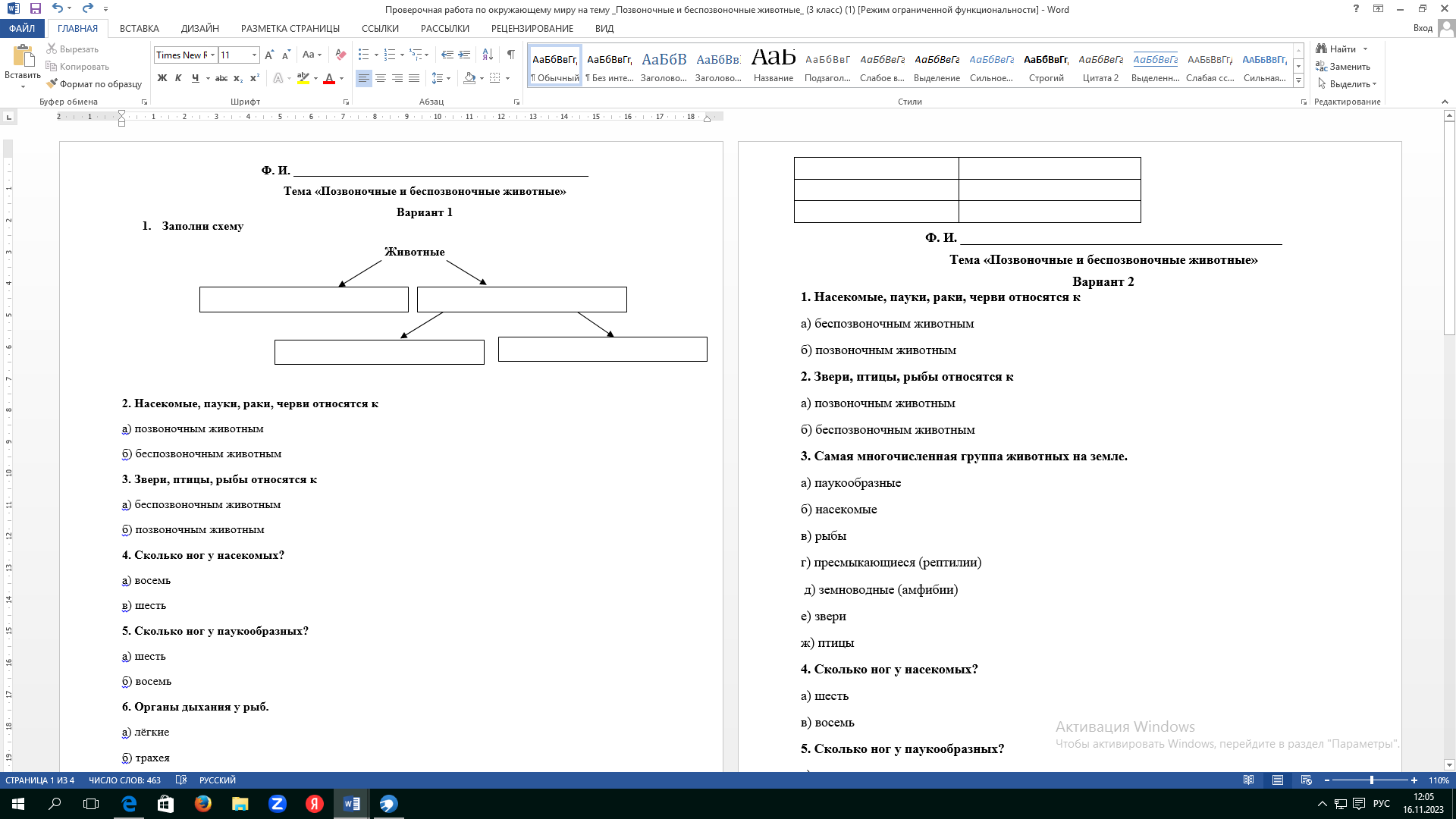Click the Заменить (Replace) button

pyautogui.click(x=1343, y=66)
